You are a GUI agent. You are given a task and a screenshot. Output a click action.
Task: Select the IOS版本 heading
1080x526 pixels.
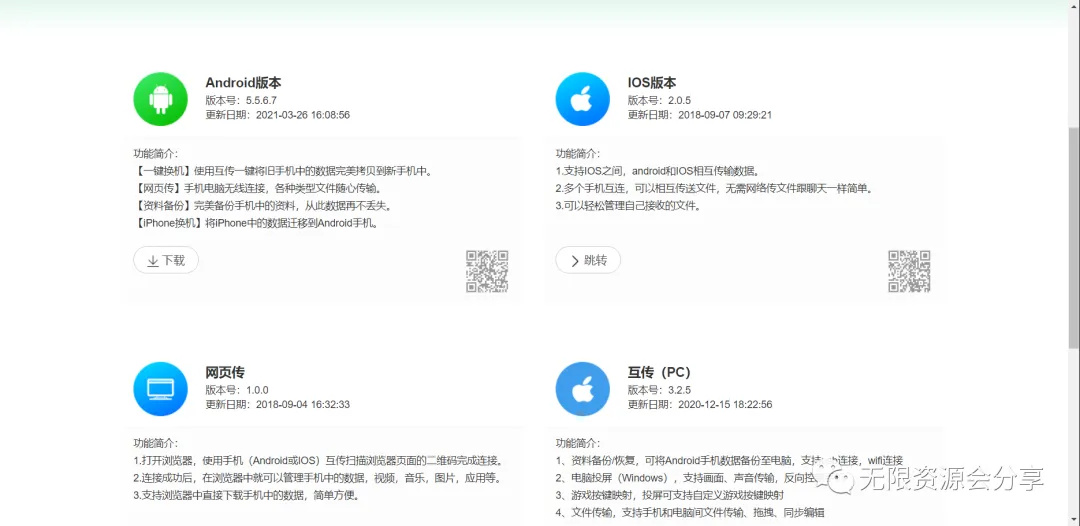click(x=652, y=83)
